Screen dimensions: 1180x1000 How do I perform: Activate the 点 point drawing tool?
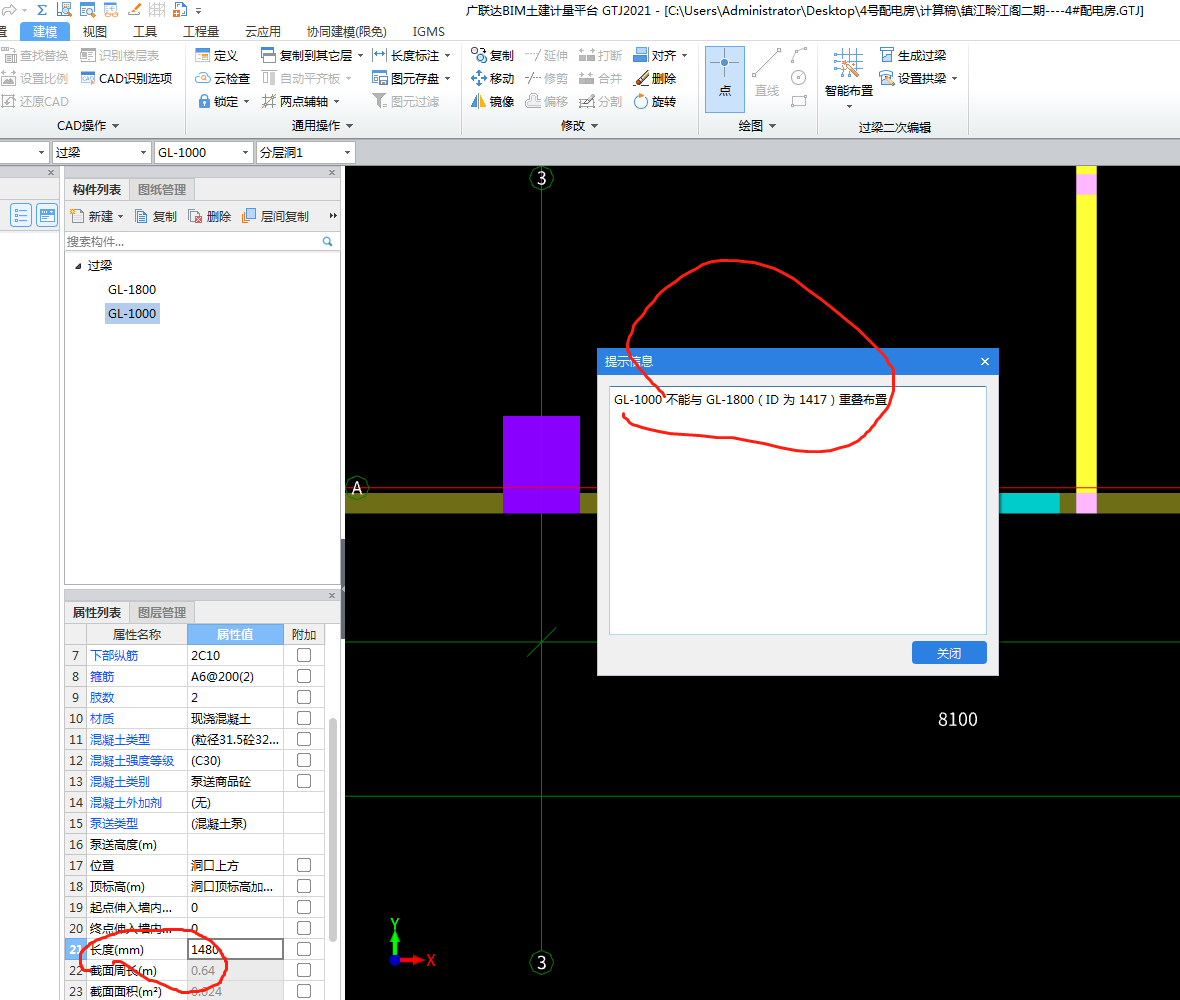pyautogui.click(x=725, y=78)
